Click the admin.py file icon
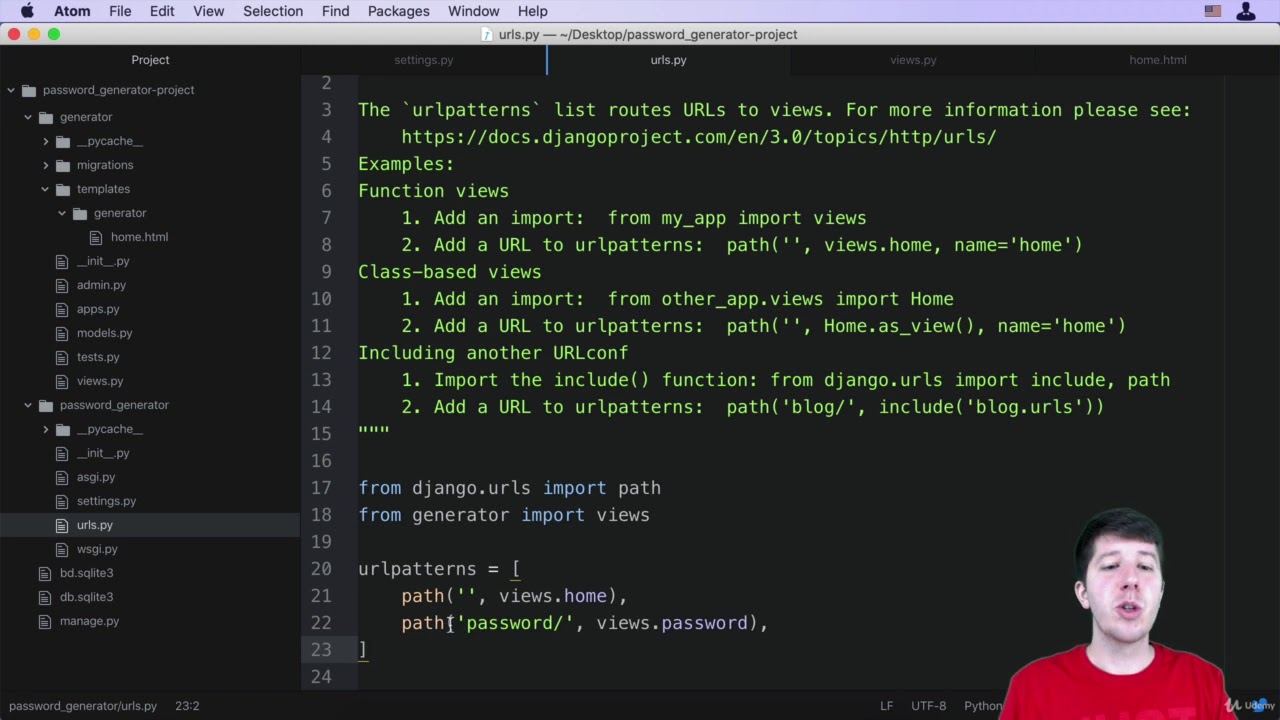Image resolution: width=1280 pixels, height=720 pixels. coord(62,285)
